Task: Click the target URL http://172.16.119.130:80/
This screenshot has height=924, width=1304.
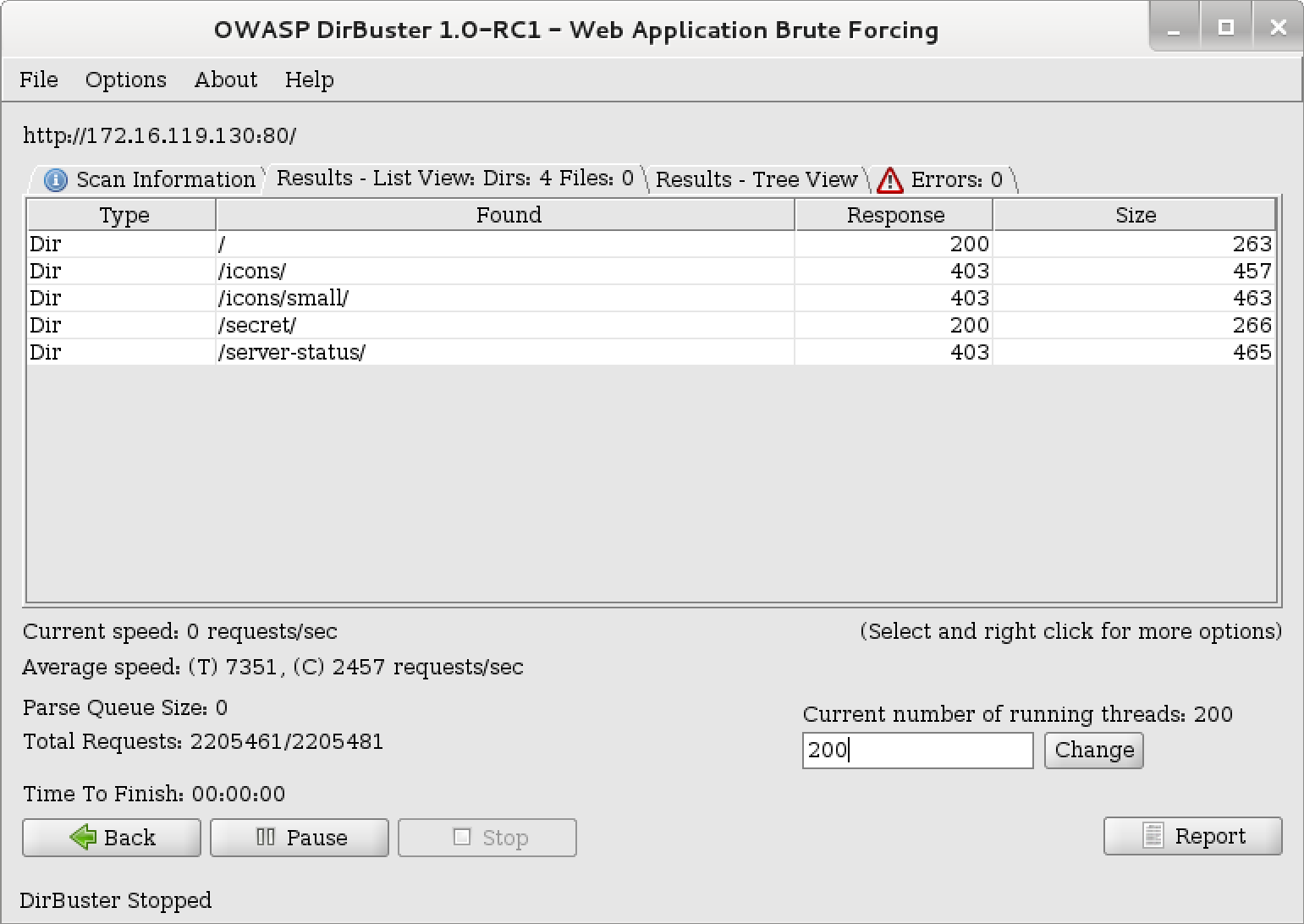Action: (x=159, y=135)
